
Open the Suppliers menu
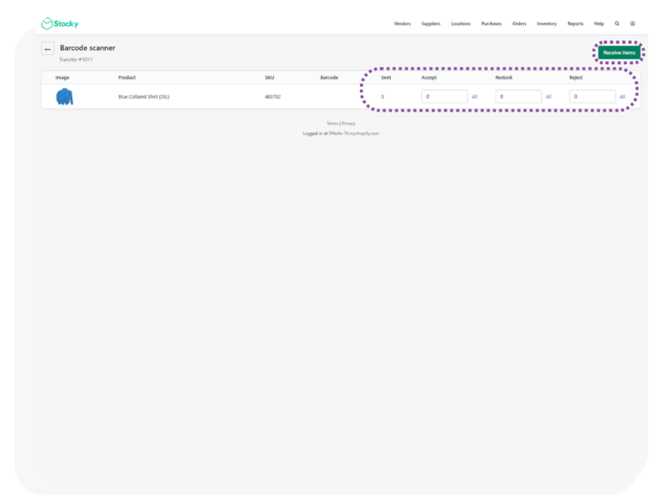click(431, 23)
